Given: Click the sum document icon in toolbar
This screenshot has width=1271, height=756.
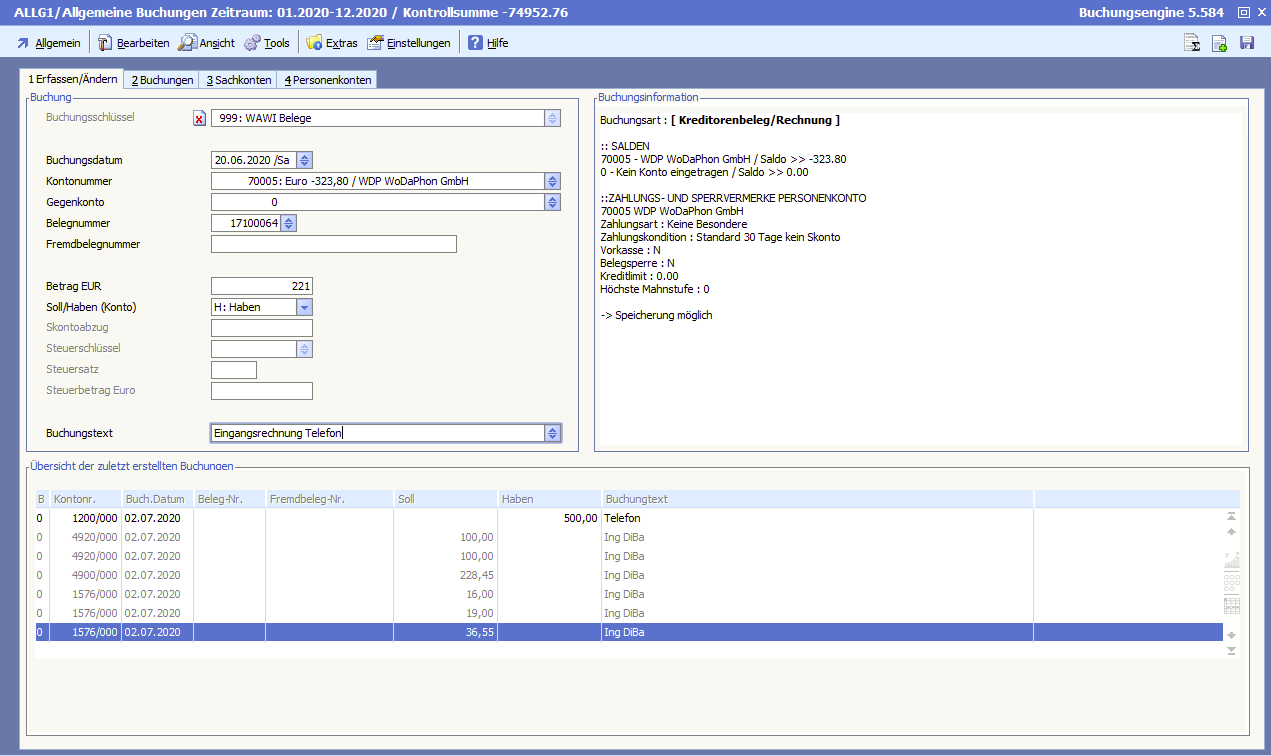Looking at the screenshot, I should click(1192, 43).
